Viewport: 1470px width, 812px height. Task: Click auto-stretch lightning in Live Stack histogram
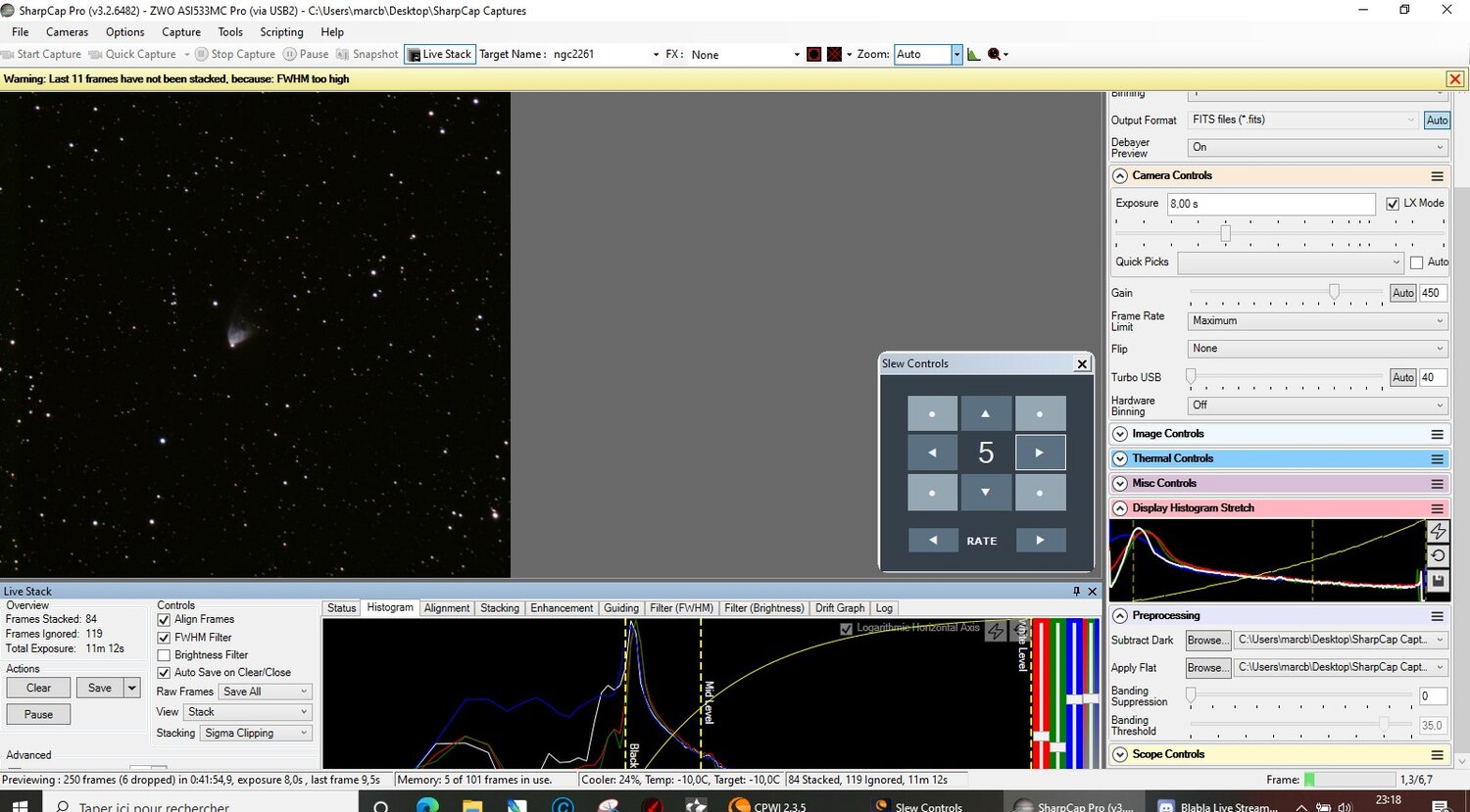click(996, 632)
